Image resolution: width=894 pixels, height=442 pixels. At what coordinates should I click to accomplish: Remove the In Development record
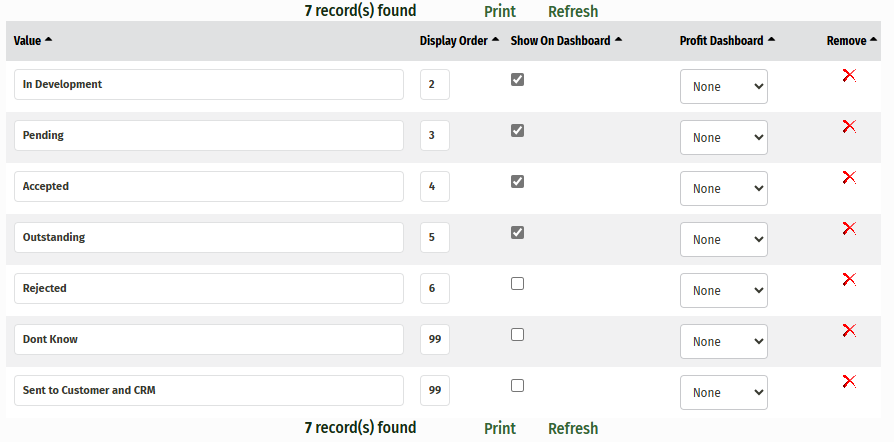click(x=849, y=75)
